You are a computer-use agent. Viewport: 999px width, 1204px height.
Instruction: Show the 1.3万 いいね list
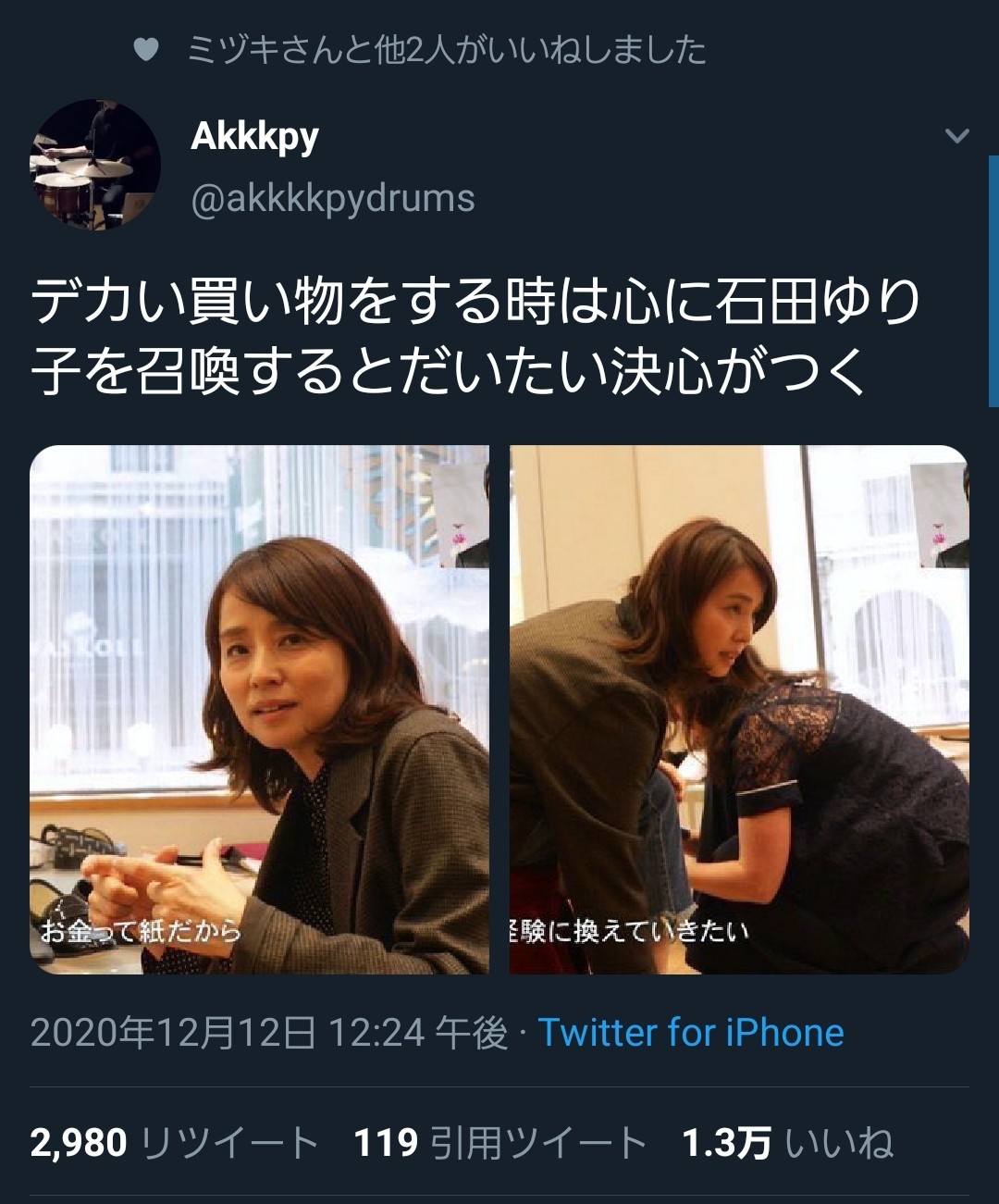tap(788, 1143)
